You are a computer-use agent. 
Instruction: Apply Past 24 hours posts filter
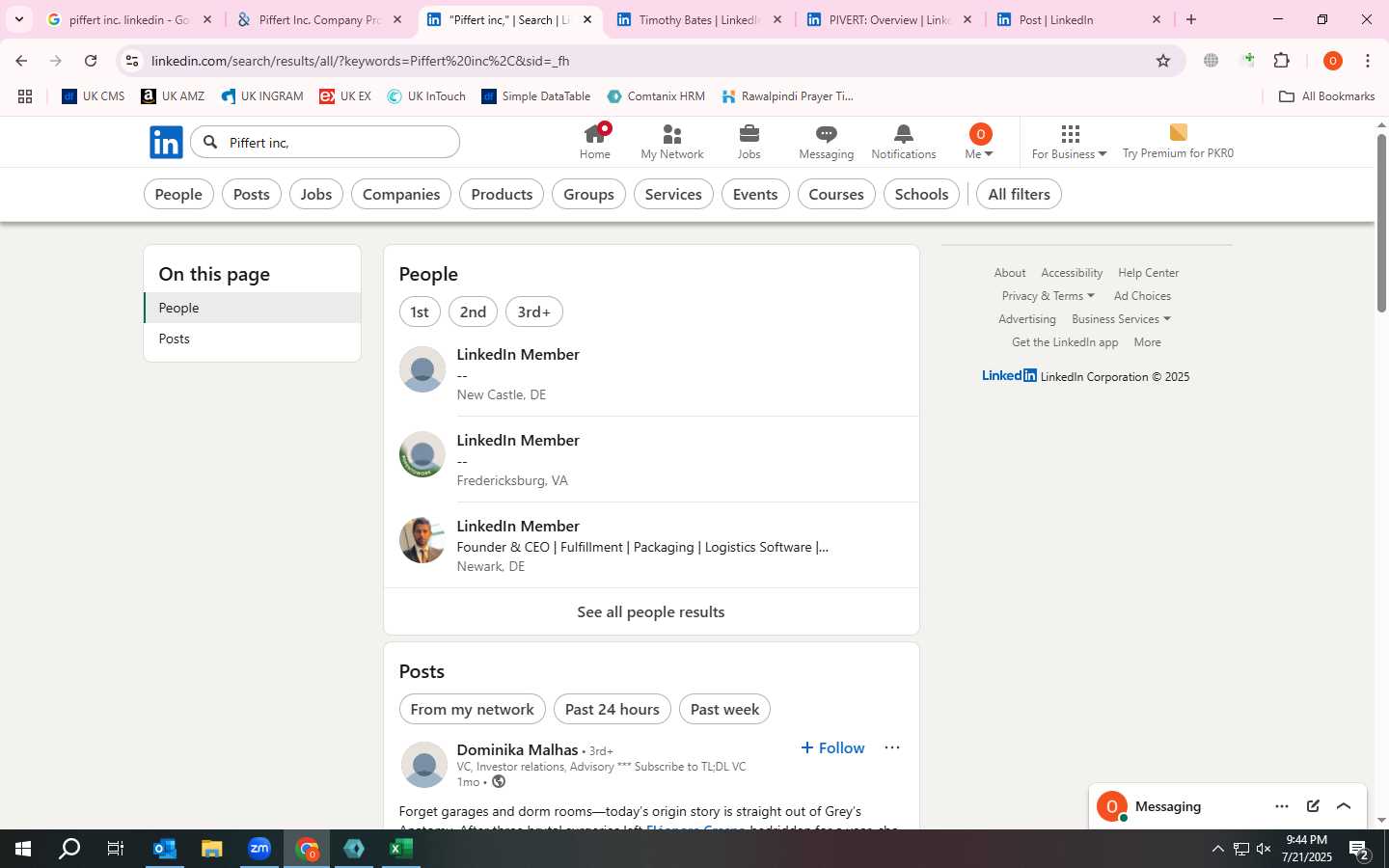pos(613,709)
